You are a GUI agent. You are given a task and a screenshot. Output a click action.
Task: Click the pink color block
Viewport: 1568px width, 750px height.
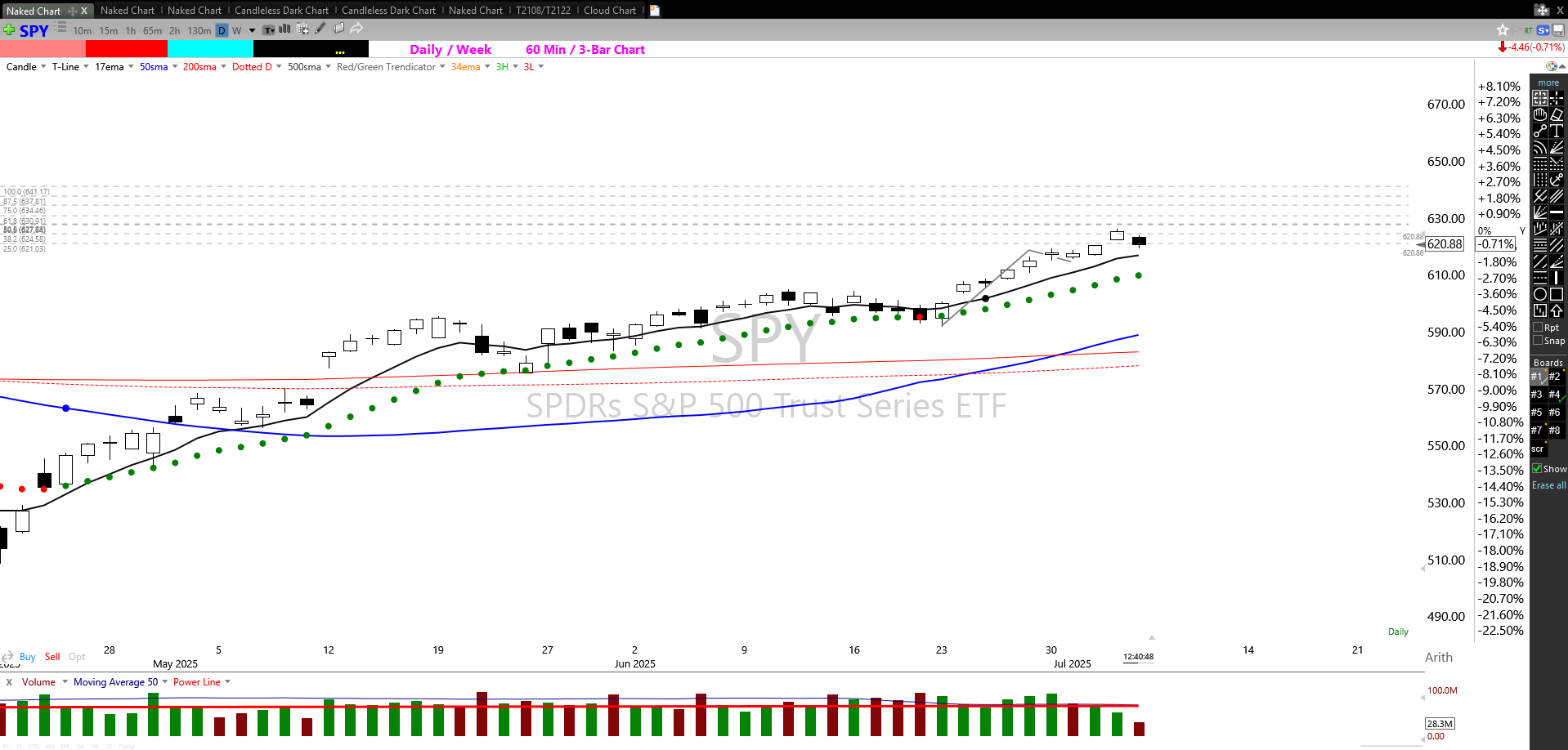click(x=43, y=49)
